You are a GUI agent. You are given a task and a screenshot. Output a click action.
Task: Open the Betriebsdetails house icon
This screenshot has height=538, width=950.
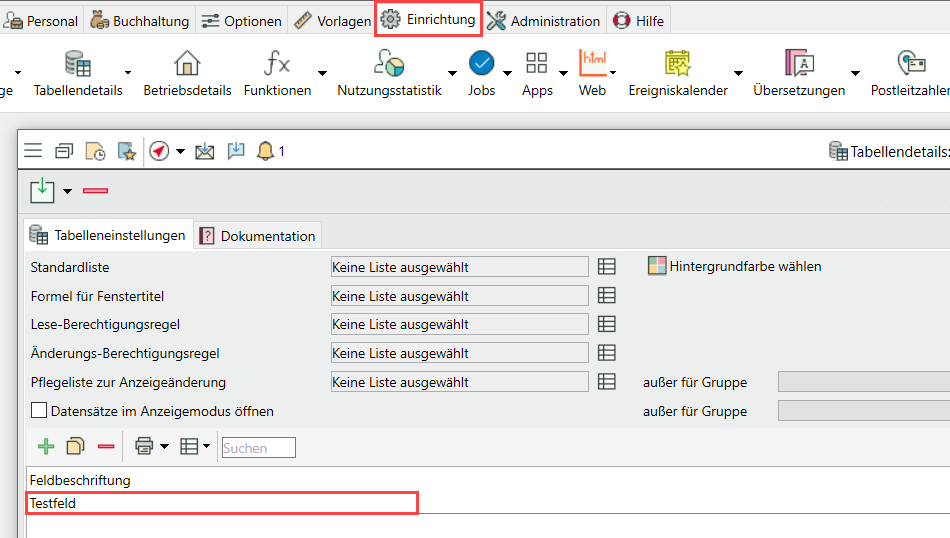(187, 64)
